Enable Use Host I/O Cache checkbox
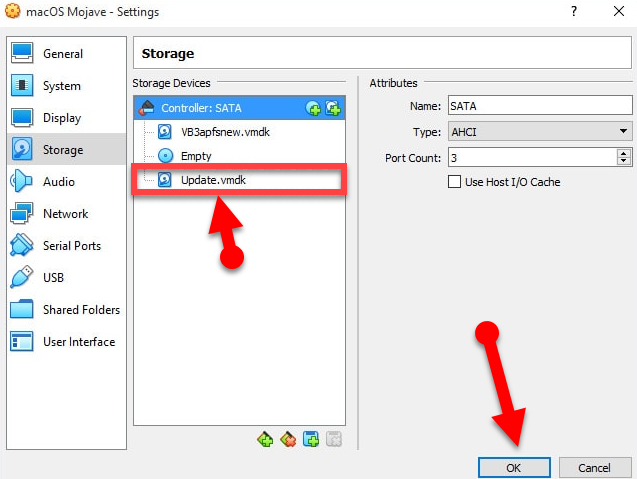 [x=456, y=182]
